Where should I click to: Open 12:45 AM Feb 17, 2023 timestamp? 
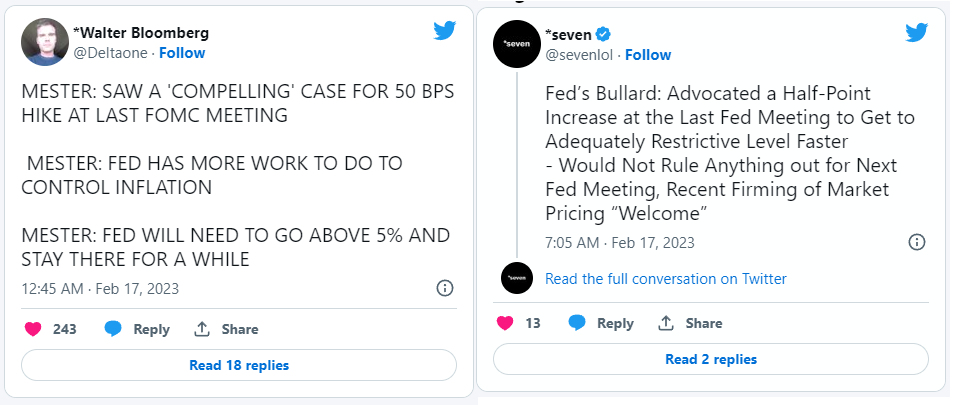click(x=100, y=288)
